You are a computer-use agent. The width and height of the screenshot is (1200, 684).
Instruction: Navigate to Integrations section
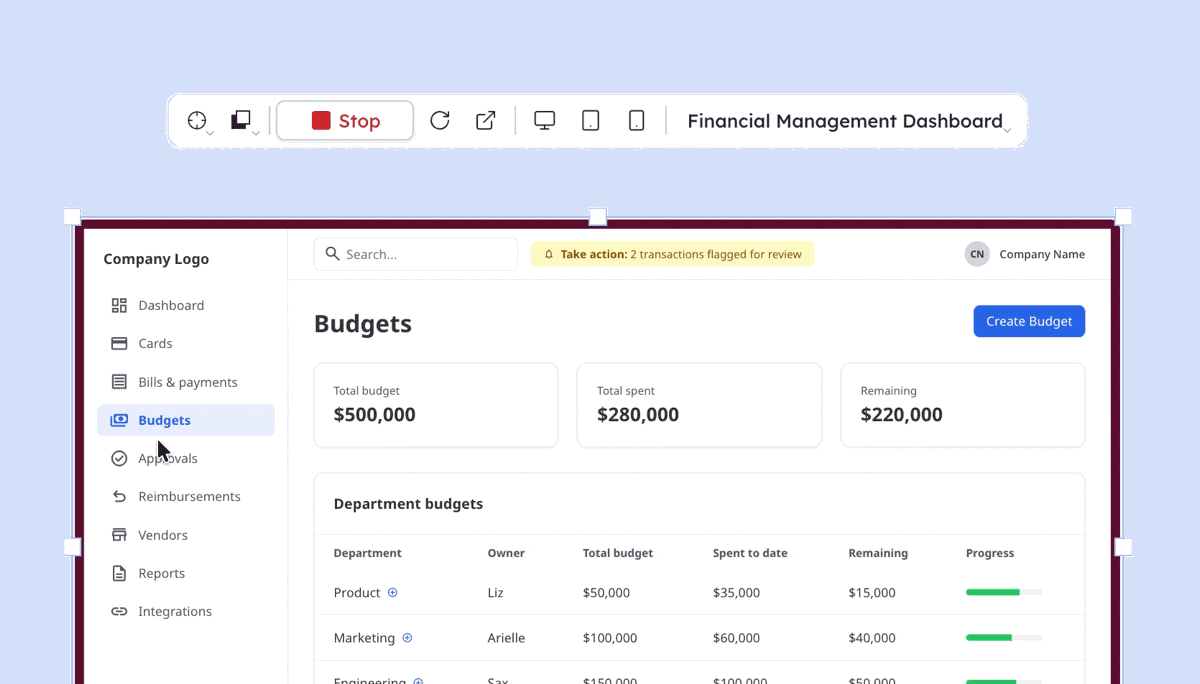pos(175,611)
